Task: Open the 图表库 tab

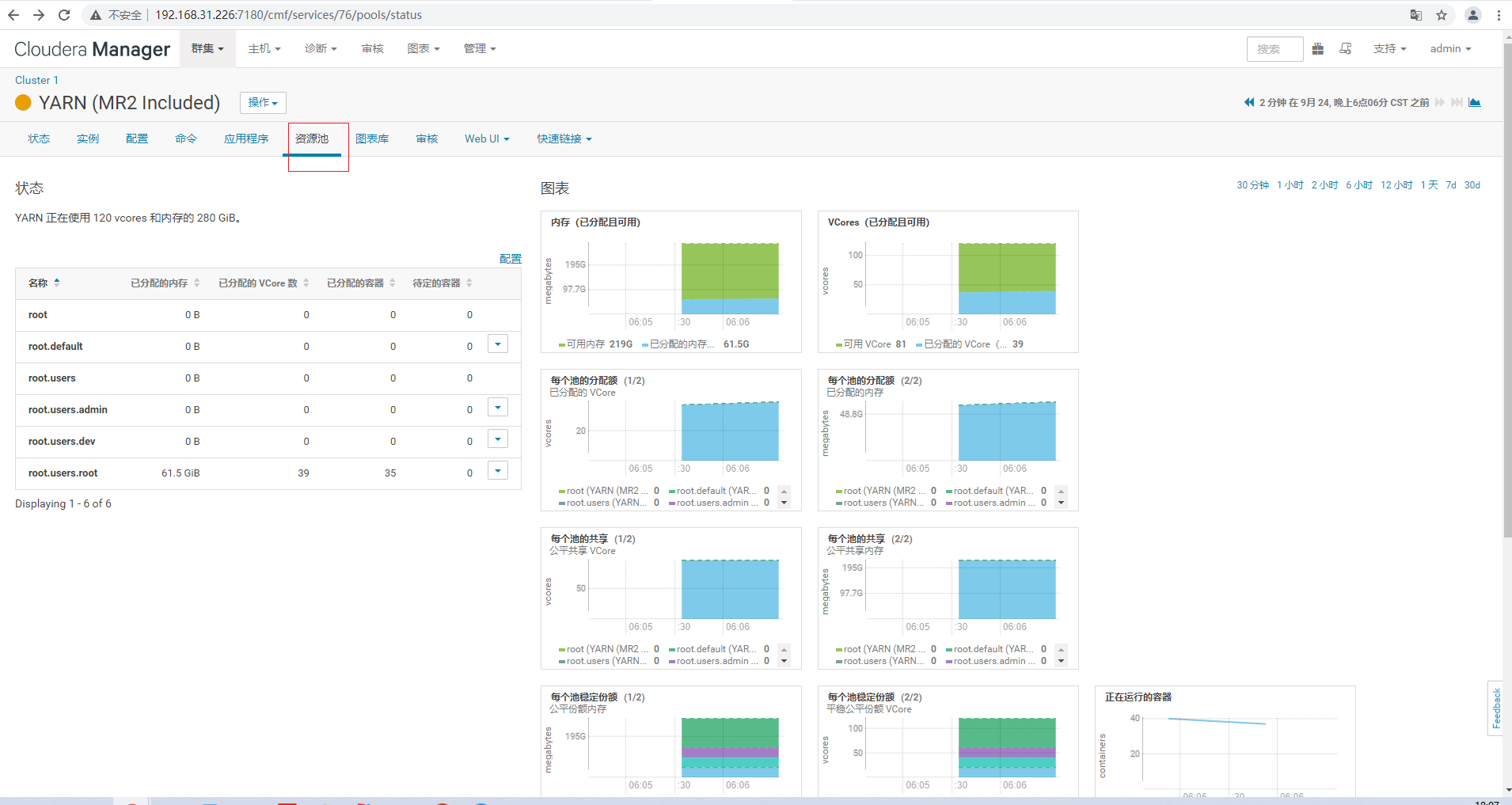Action: pyautogui.click(x=372, y=139)
